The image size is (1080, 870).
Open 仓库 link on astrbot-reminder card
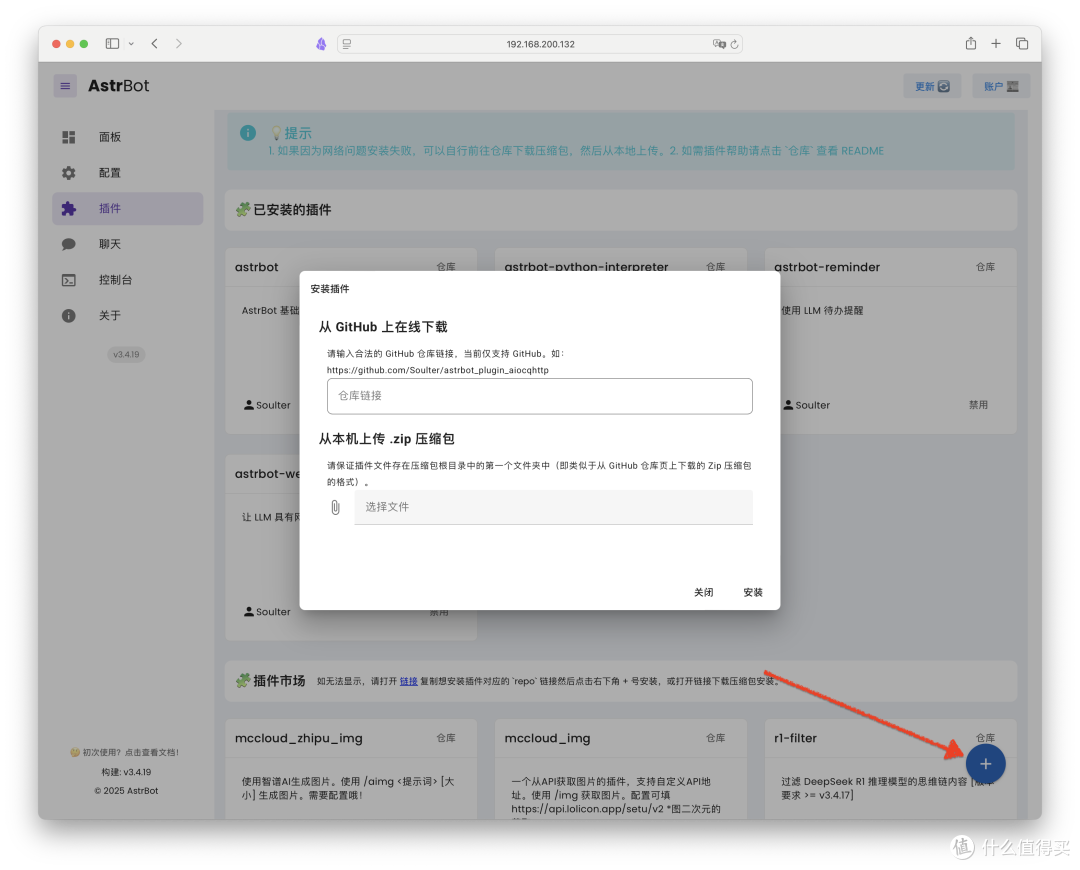click(985, 267)
